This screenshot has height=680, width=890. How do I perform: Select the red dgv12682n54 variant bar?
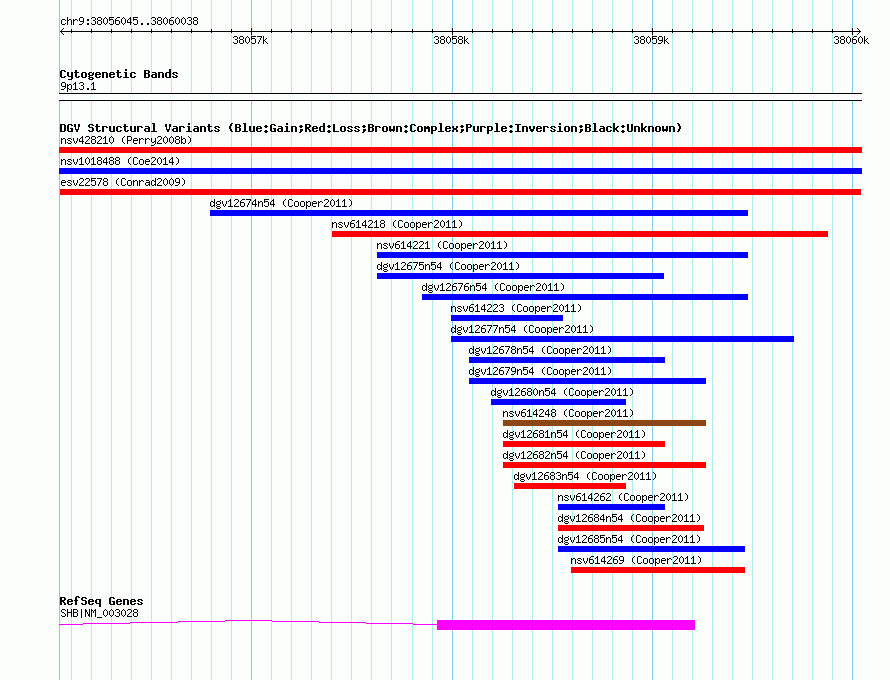[x=604, y=465]
